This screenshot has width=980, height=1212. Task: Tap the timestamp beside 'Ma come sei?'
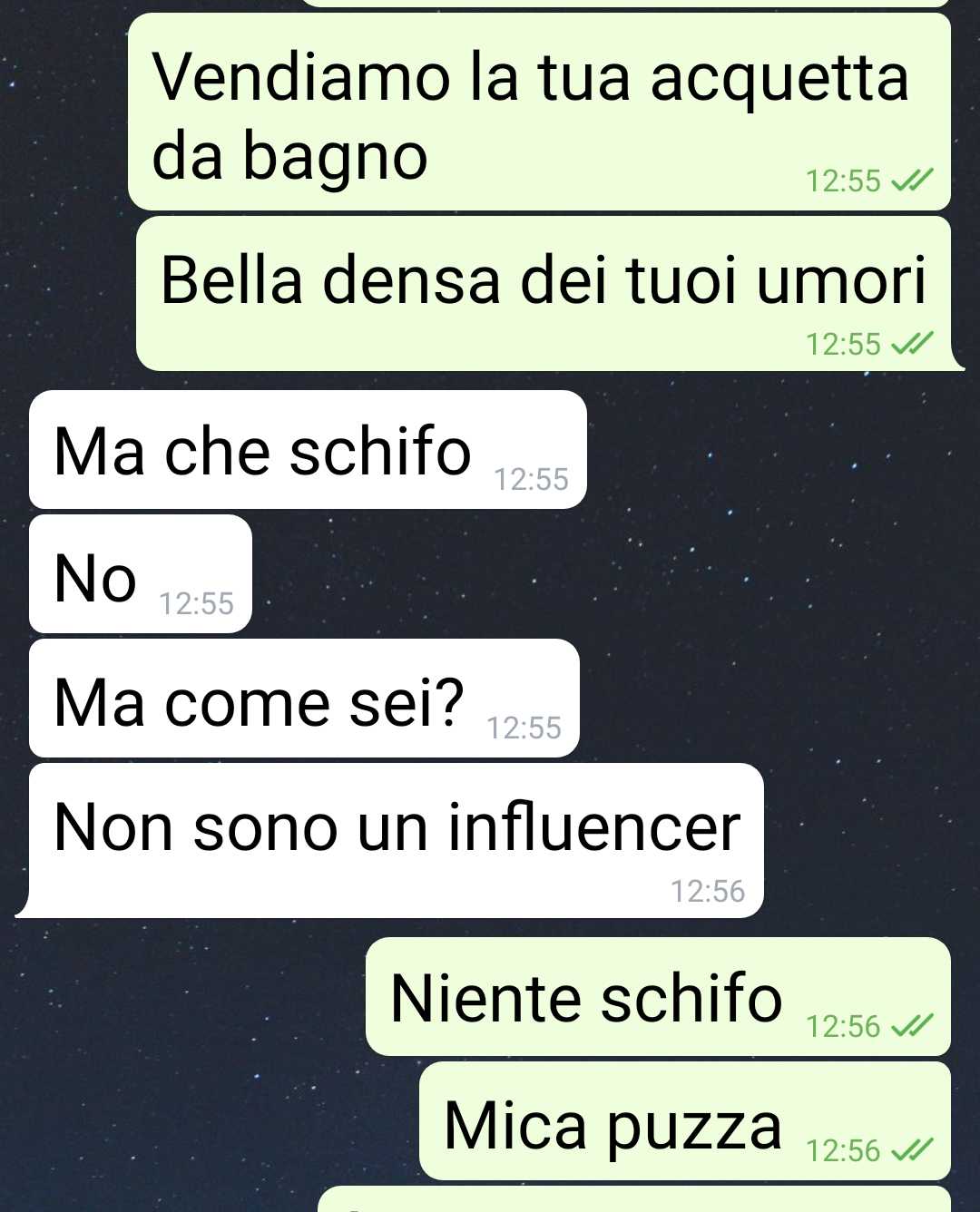(524, 728)
